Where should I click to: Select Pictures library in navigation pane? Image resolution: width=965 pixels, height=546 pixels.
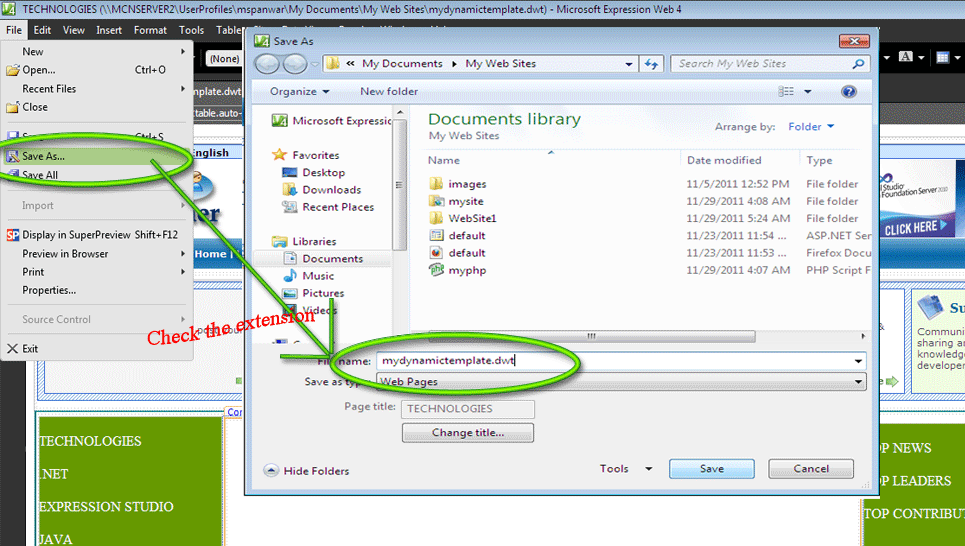coord(323,293)
